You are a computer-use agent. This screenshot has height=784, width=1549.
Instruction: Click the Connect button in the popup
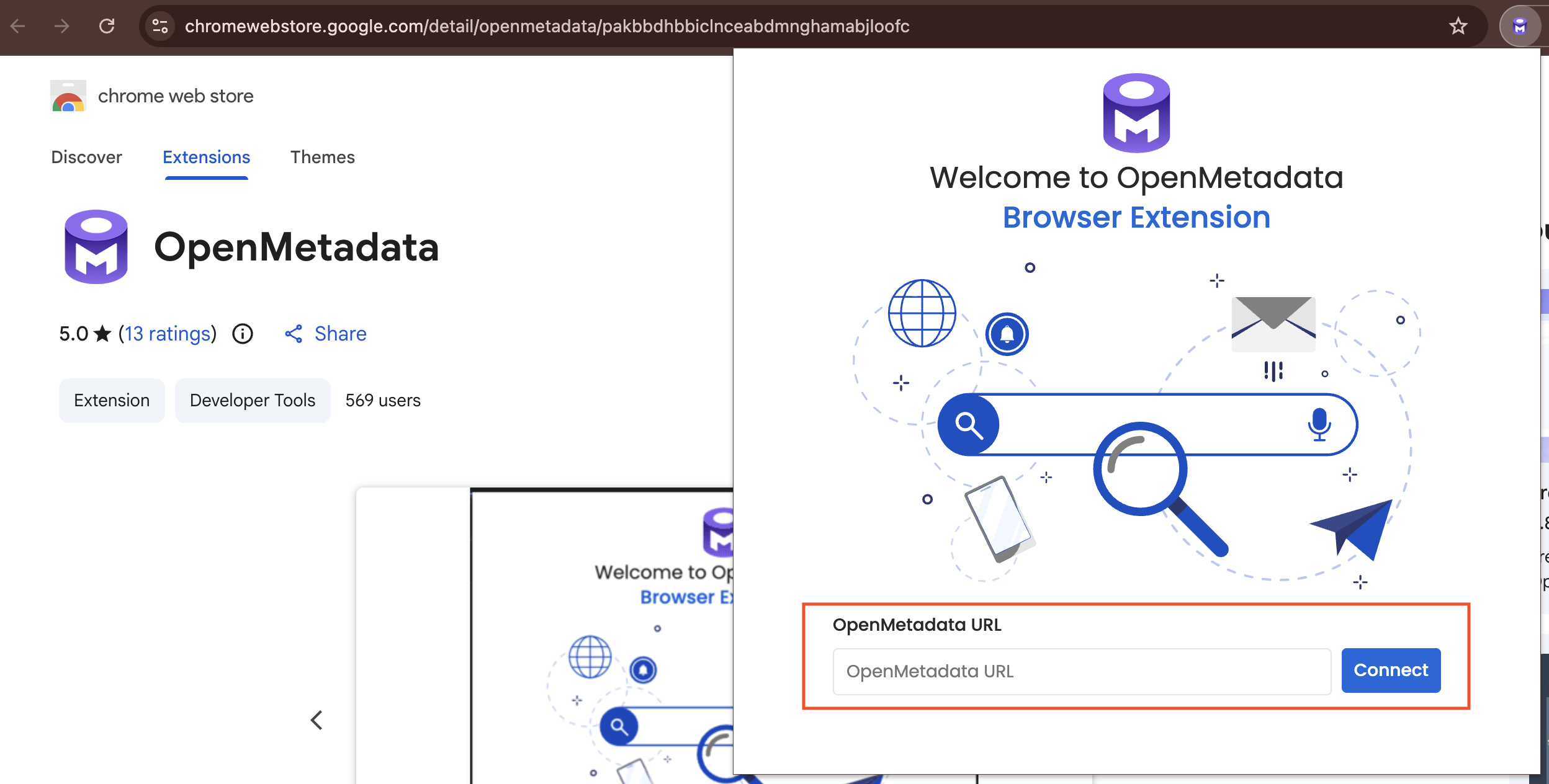click(1391, 670)
